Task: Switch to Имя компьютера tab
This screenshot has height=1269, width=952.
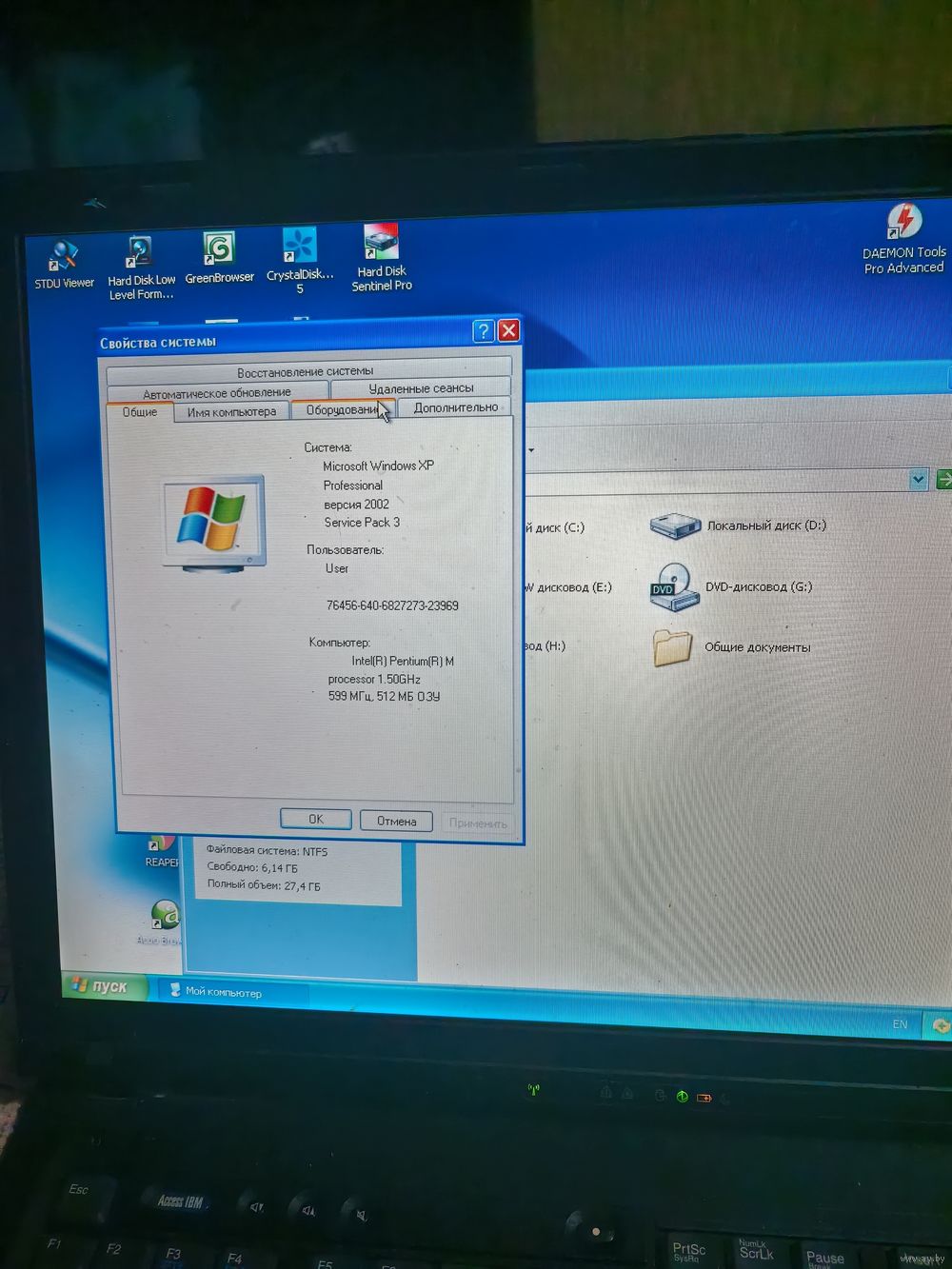Action: pos(231,412)
